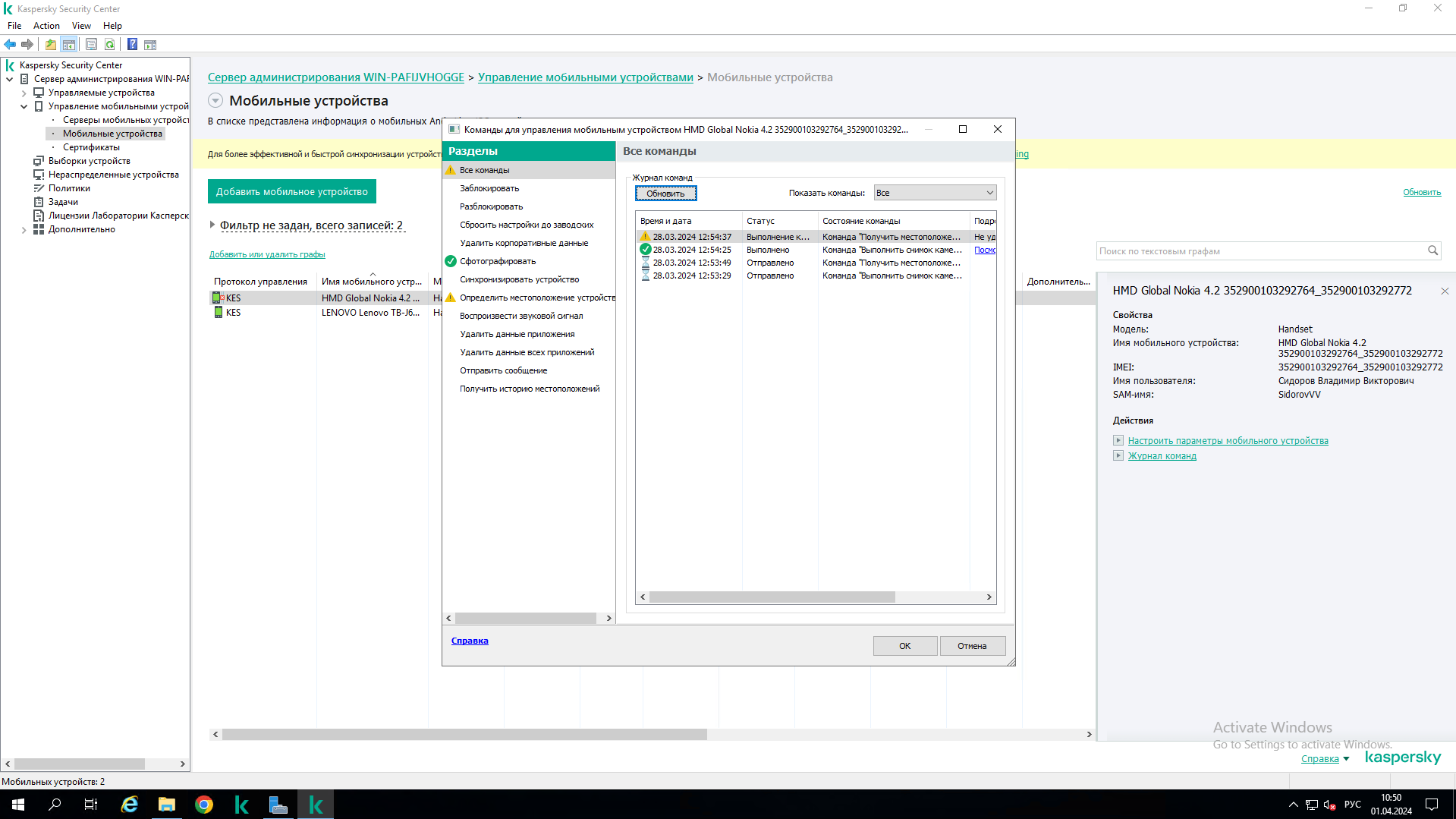Screen dimensions: 1456x819
Task: Click OK in the commands dialog
Action: tap(905, 646)
